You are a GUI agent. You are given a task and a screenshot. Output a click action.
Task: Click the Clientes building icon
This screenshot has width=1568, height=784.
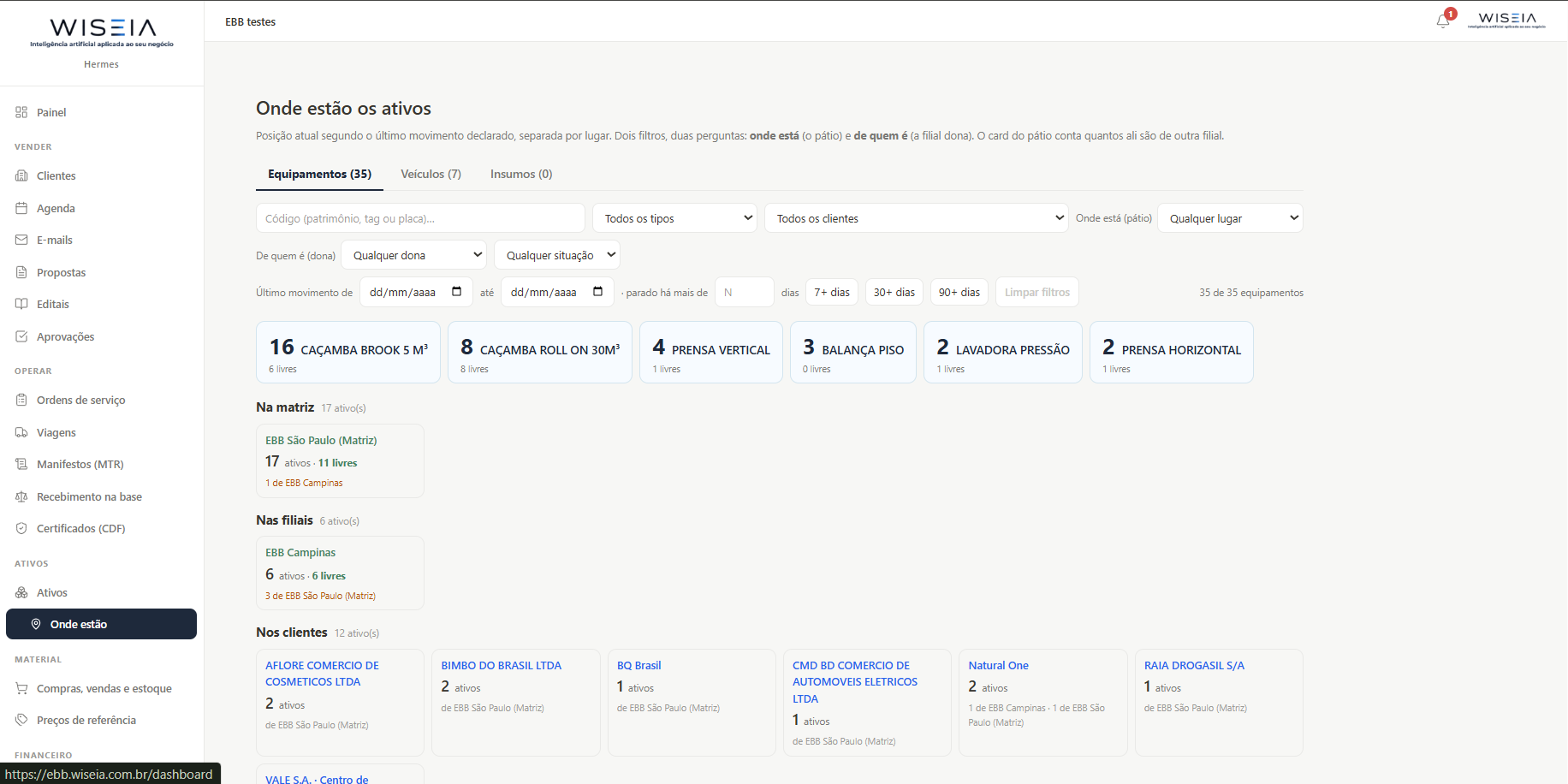(21, 175)
